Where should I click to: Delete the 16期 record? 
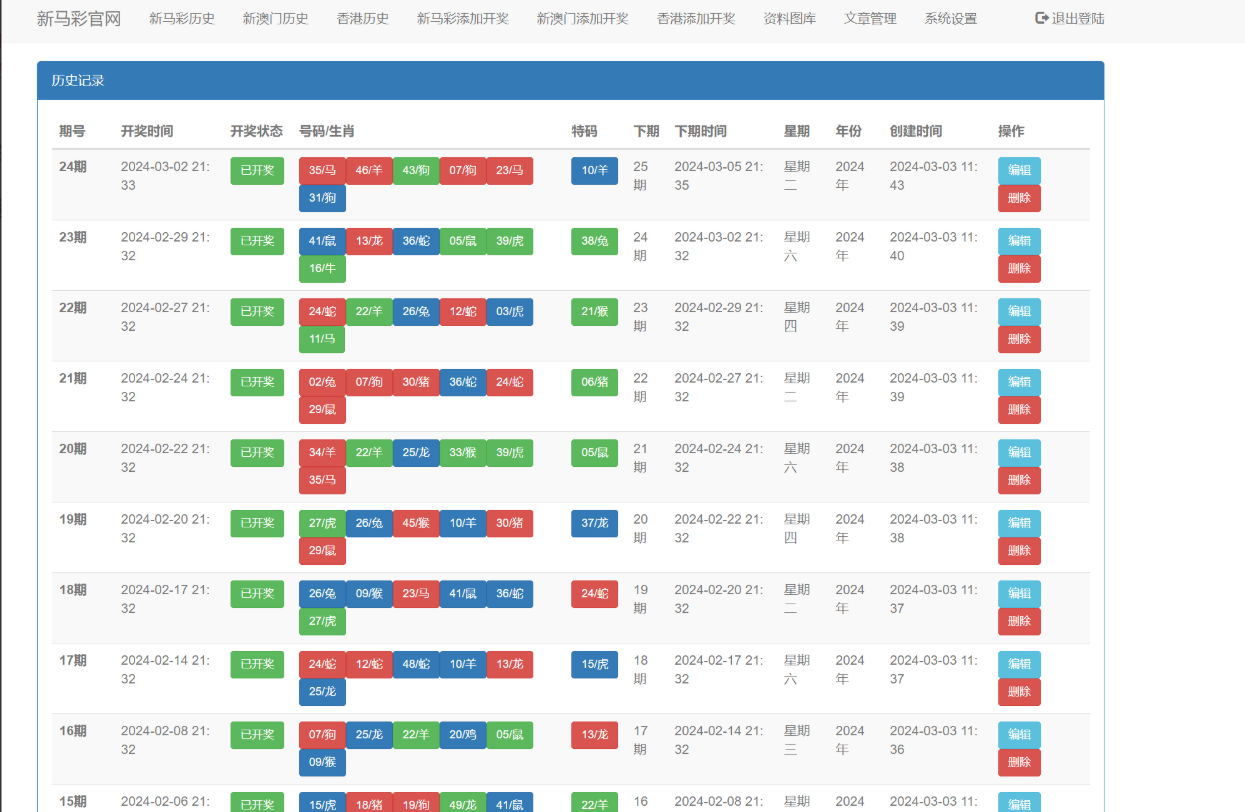click(1019, 762)
